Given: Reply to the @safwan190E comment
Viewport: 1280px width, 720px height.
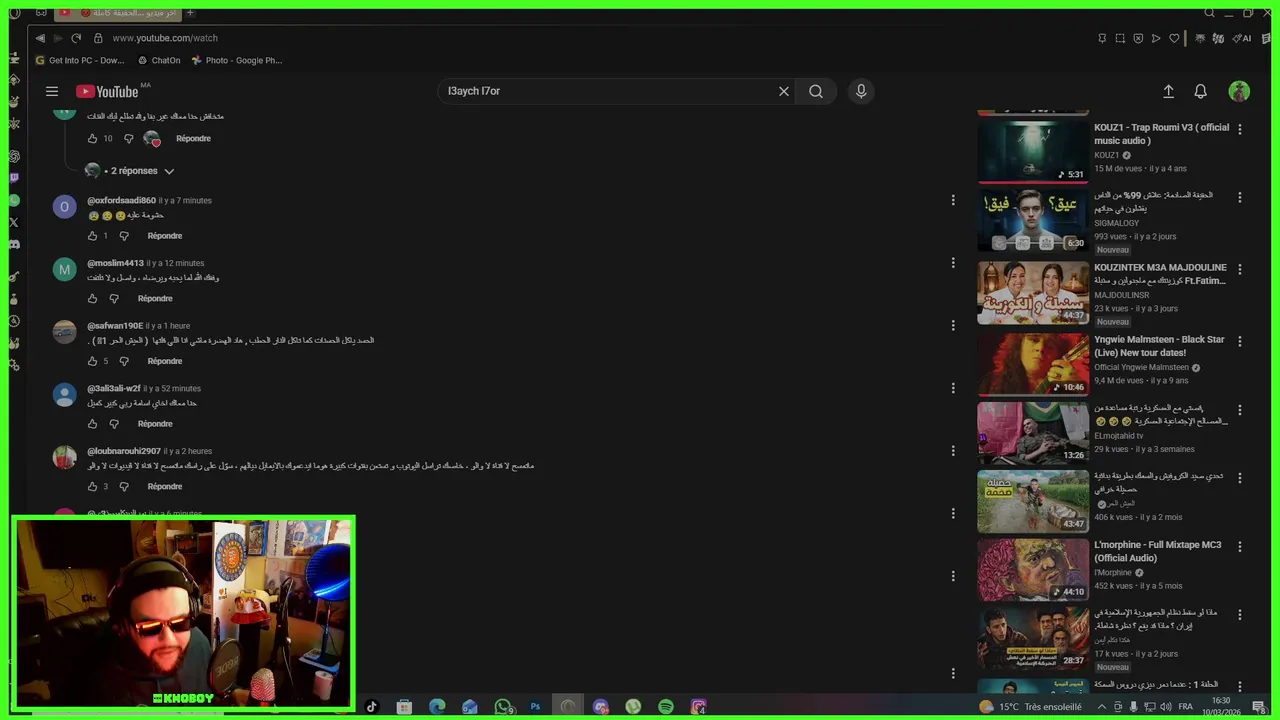Looking at the screenshot, I should point(165,361).
